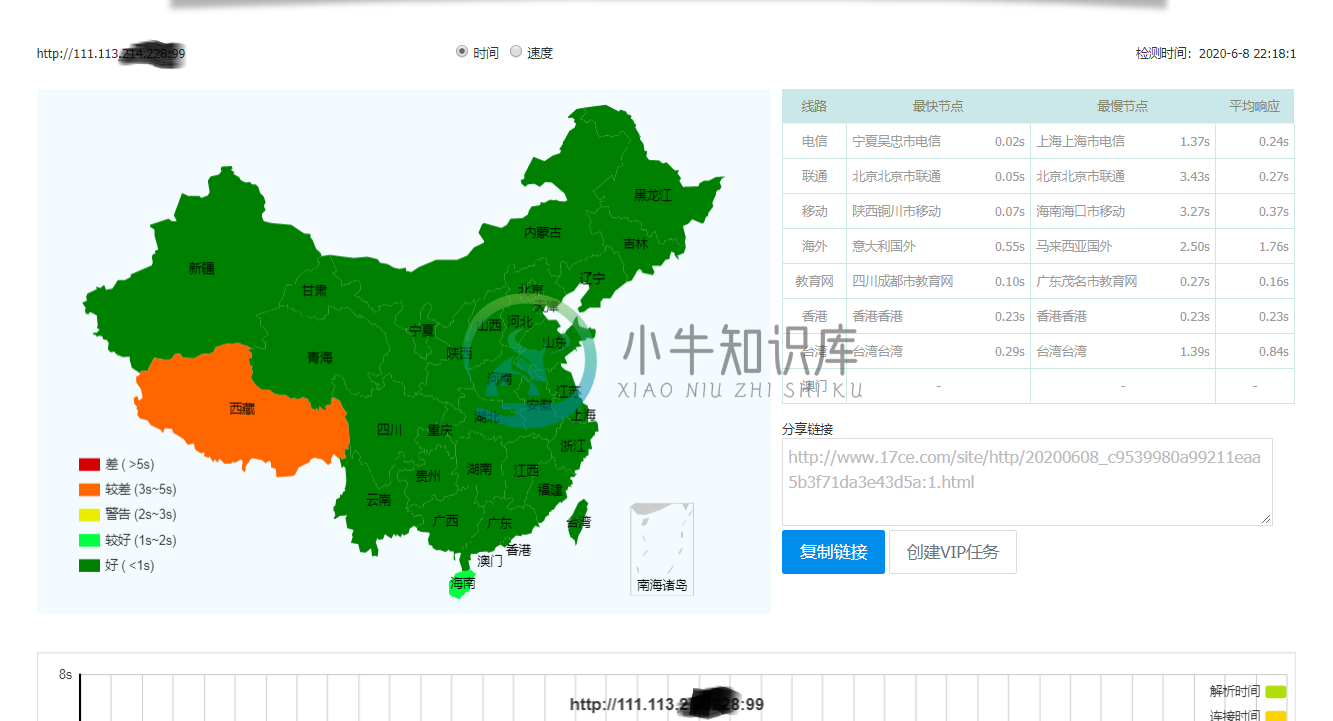Click the 电信 row label
1333x721 pixels.
(x=814, y=141)
